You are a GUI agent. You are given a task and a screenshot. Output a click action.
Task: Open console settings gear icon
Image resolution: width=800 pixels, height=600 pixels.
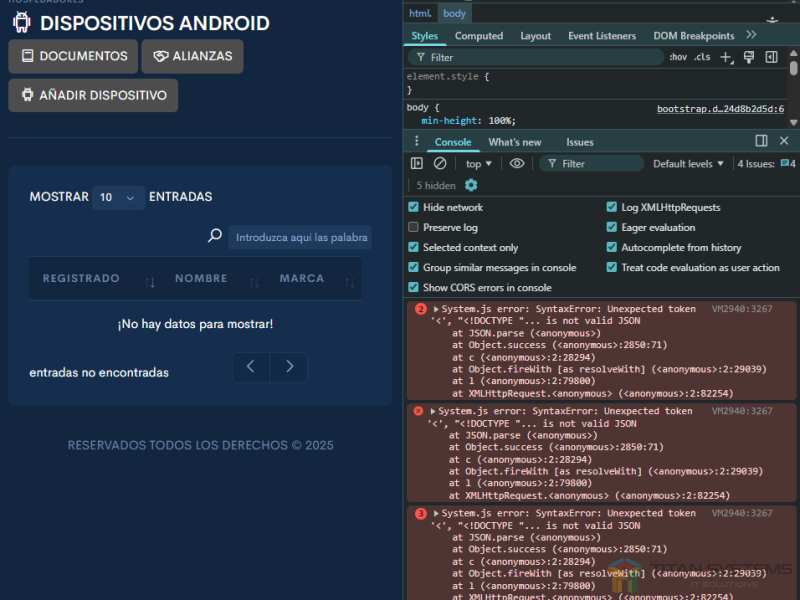471,185
